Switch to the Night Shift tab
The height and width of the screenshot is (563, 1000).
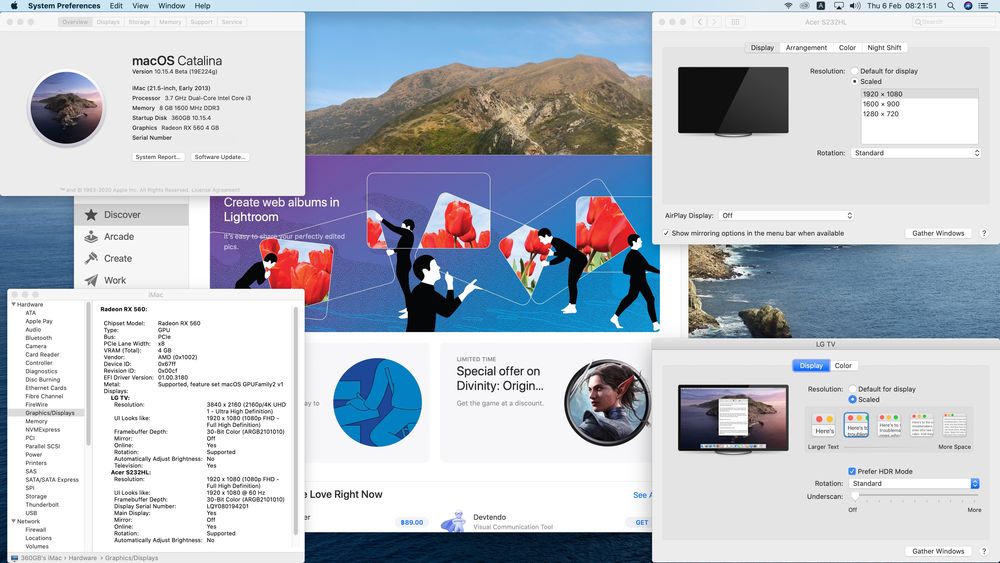pos(884,47)
